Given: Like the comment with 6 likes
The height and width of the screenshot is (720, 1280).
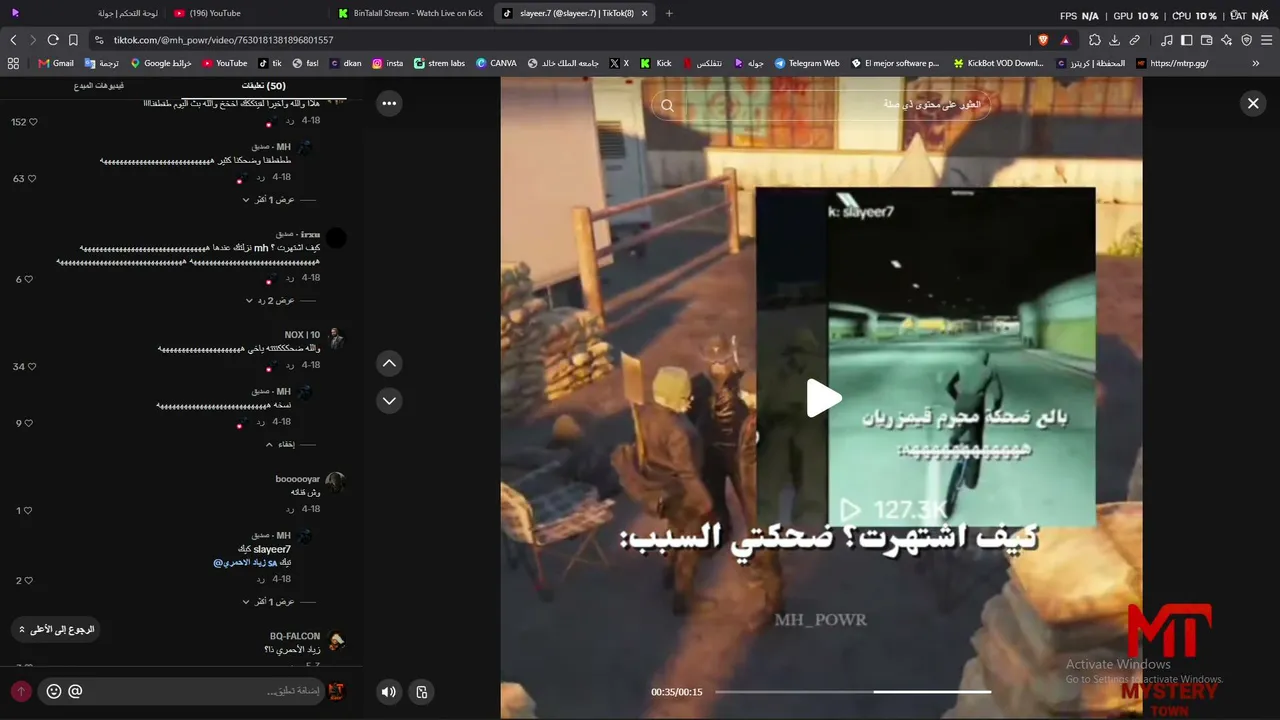Looking at the screenshot, I should [29, 279].
